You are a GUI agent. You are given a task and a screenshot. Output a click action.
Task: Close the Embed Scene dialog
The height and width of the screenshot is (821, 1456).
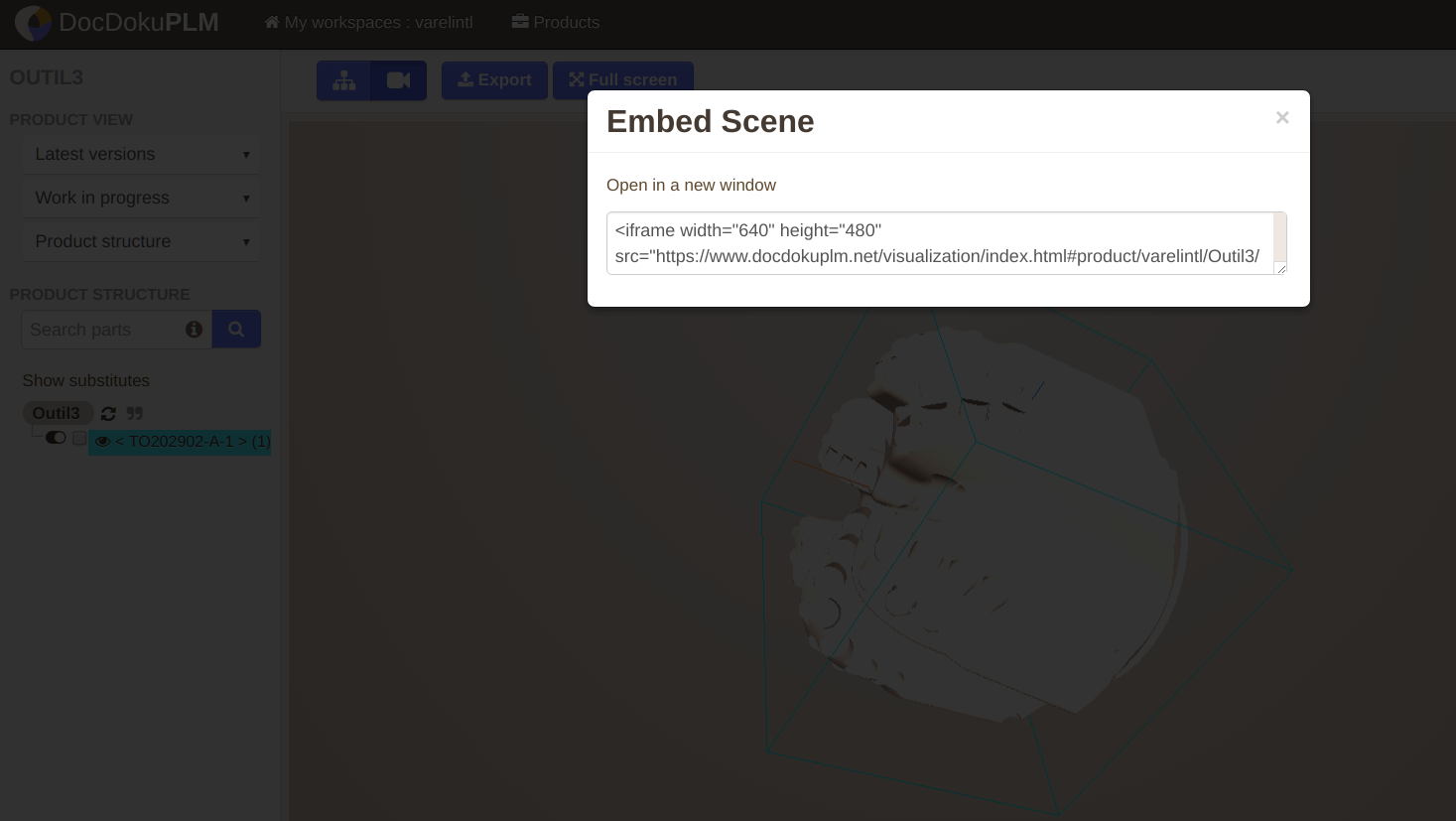(1282, 118)
